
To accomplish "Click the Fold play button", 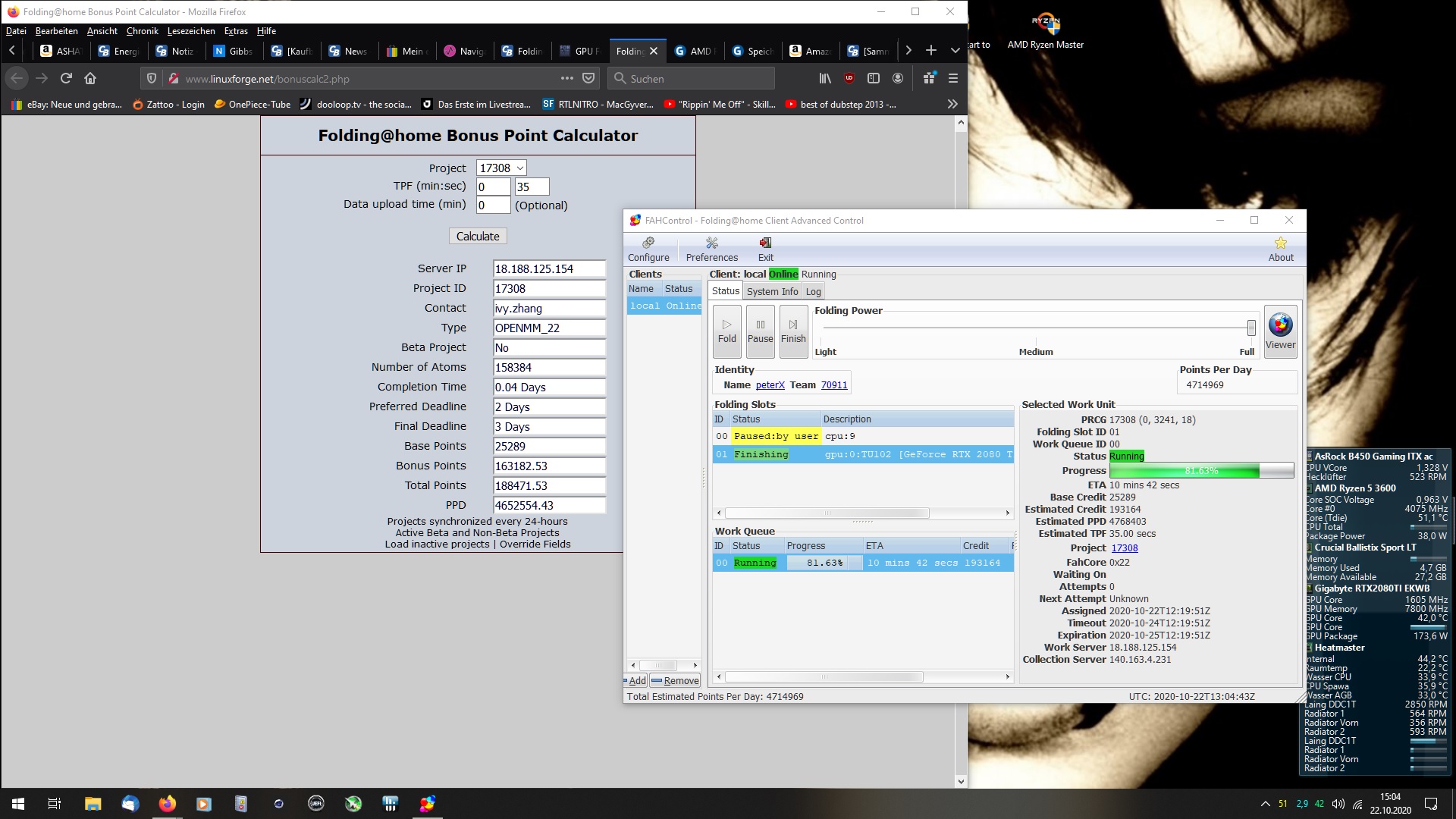I will coord(726,331).
